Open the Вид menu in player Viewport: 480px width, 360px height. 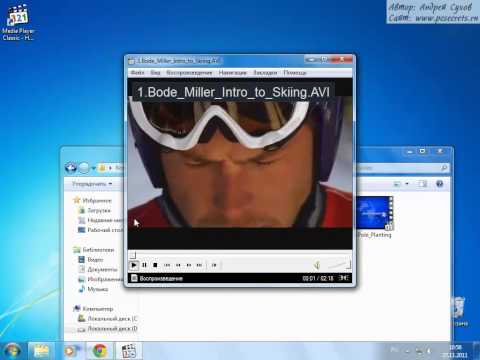click(x=155, y=73)
